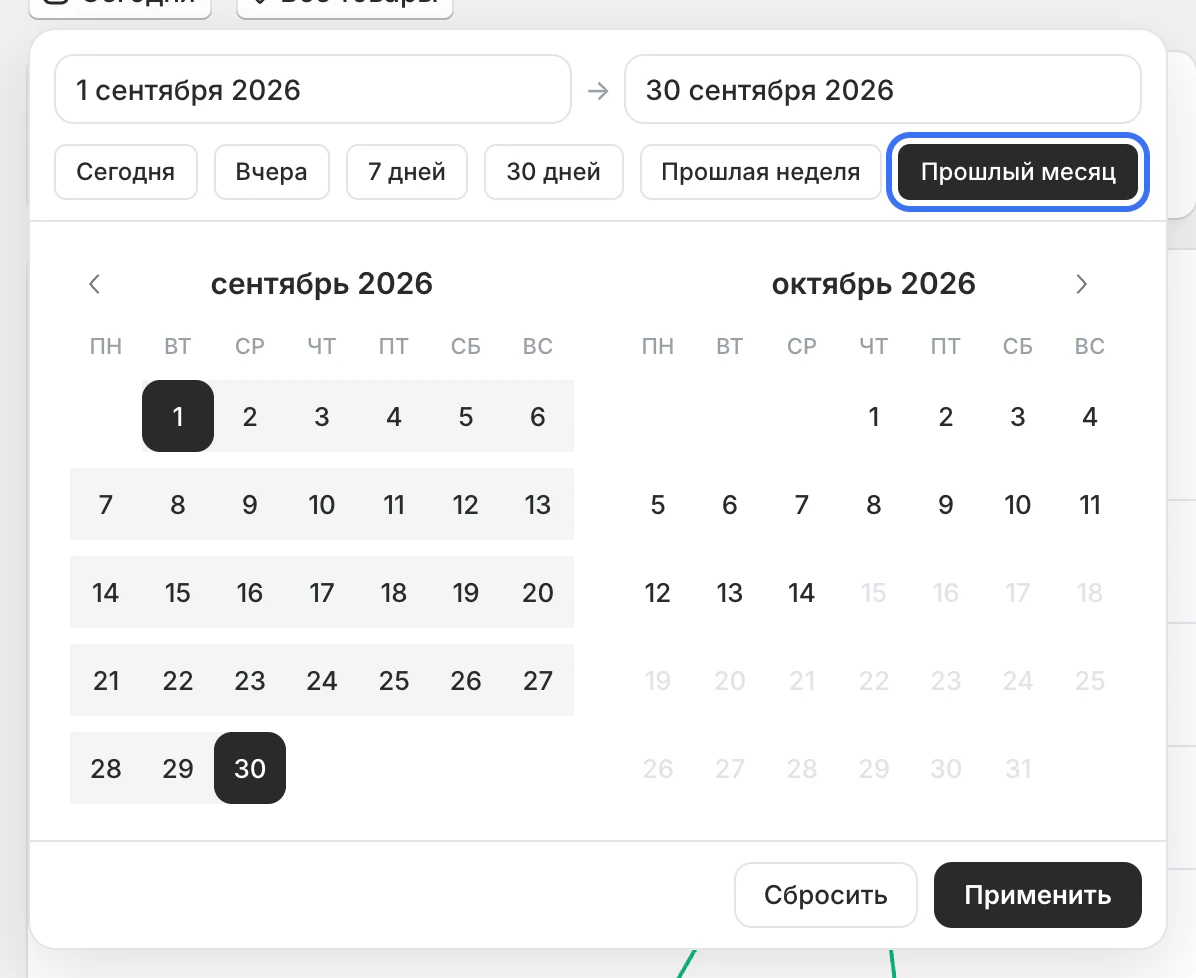Select October 1 in the calendar
The height and width of the screenshot is (978, 1196).
click(x=874, y=417)
